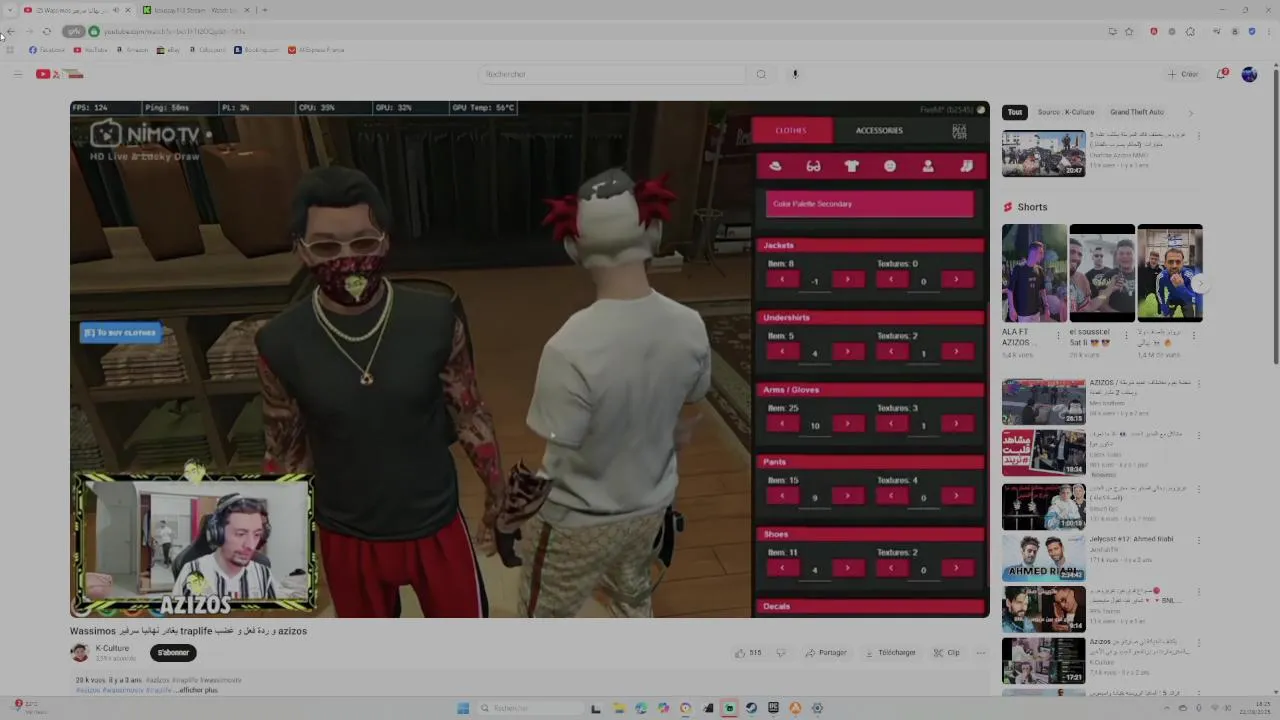Go to previous Jackets item

(782, 280)
